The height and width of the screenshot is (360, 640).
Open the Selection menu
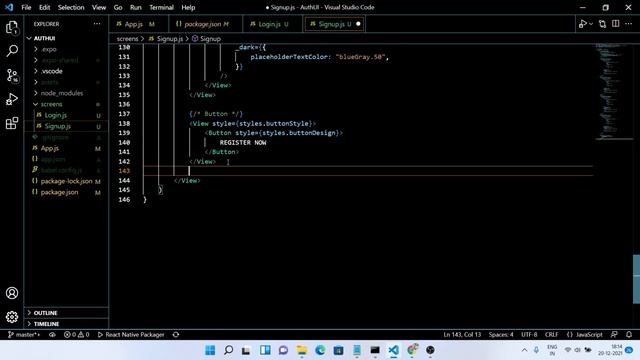[x=71, y=7]
